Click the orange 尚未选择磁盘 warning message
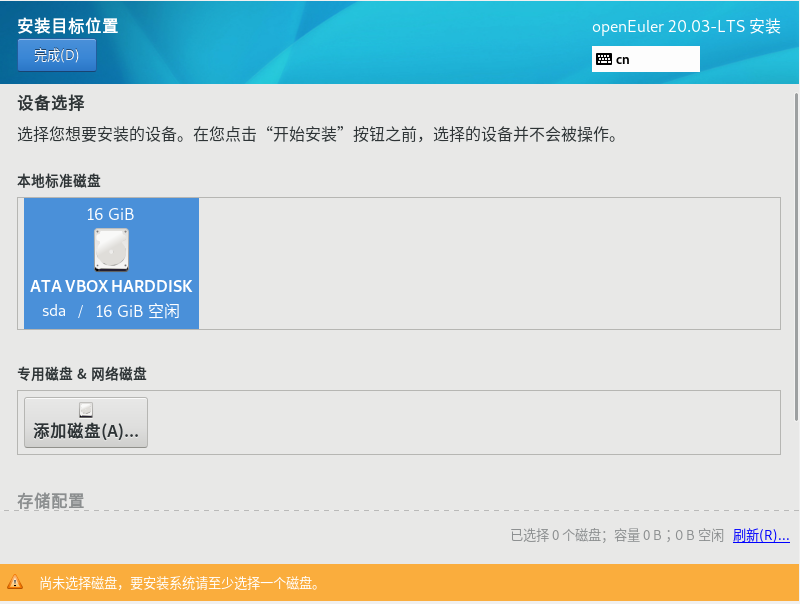 point(180,583)
